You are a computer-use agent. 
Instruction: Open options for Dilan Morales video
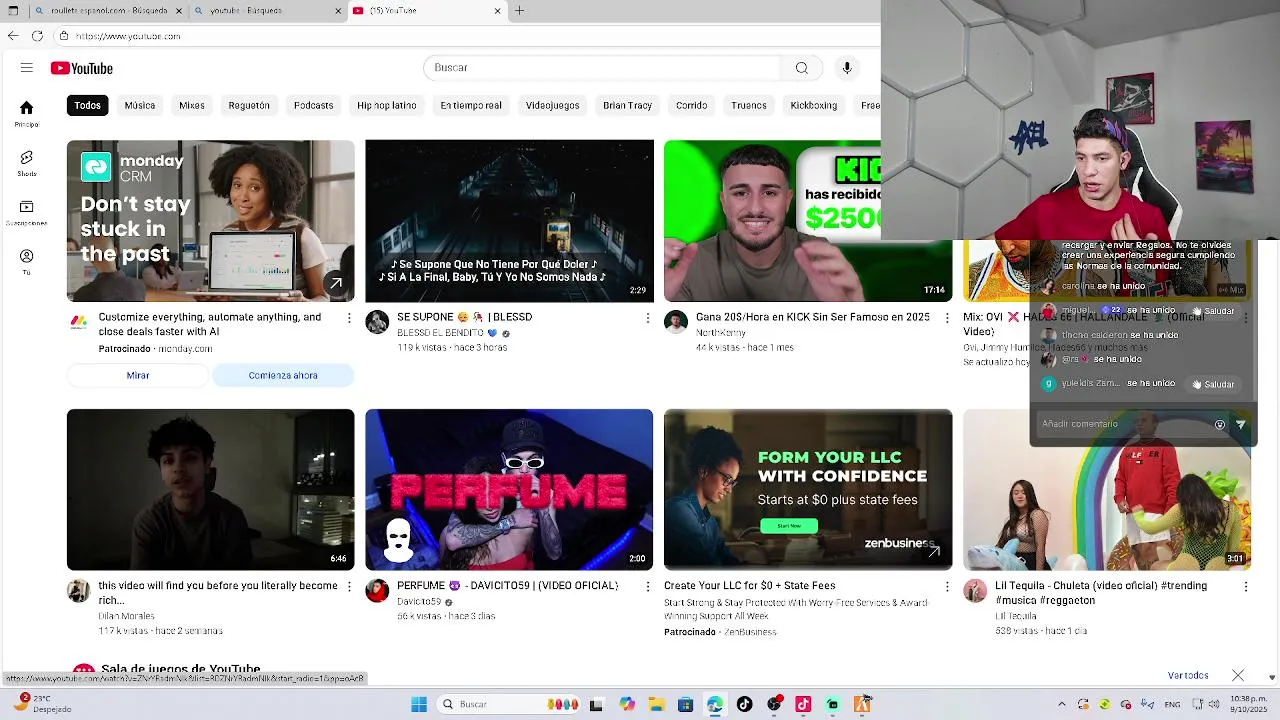tap(349, 587)
